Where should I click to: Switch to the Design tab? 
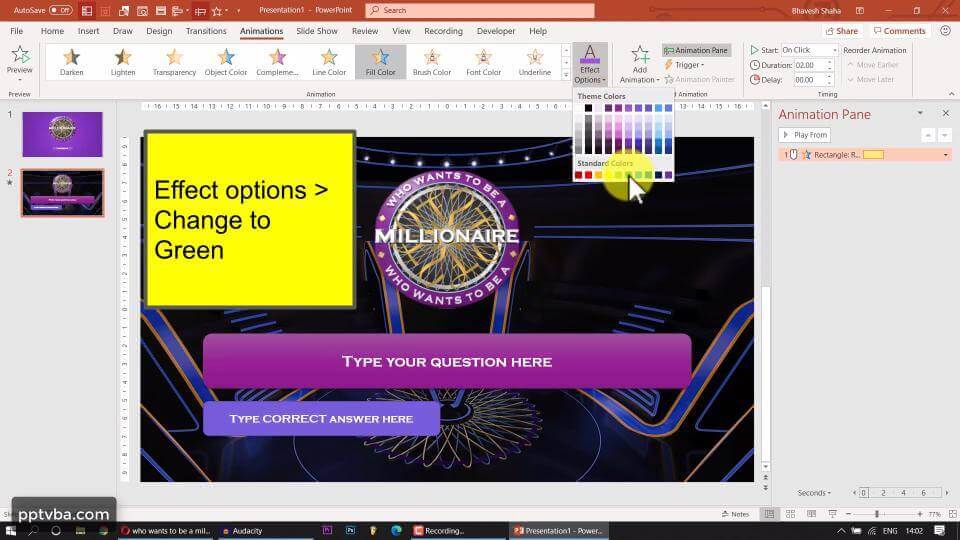(159, 31)
